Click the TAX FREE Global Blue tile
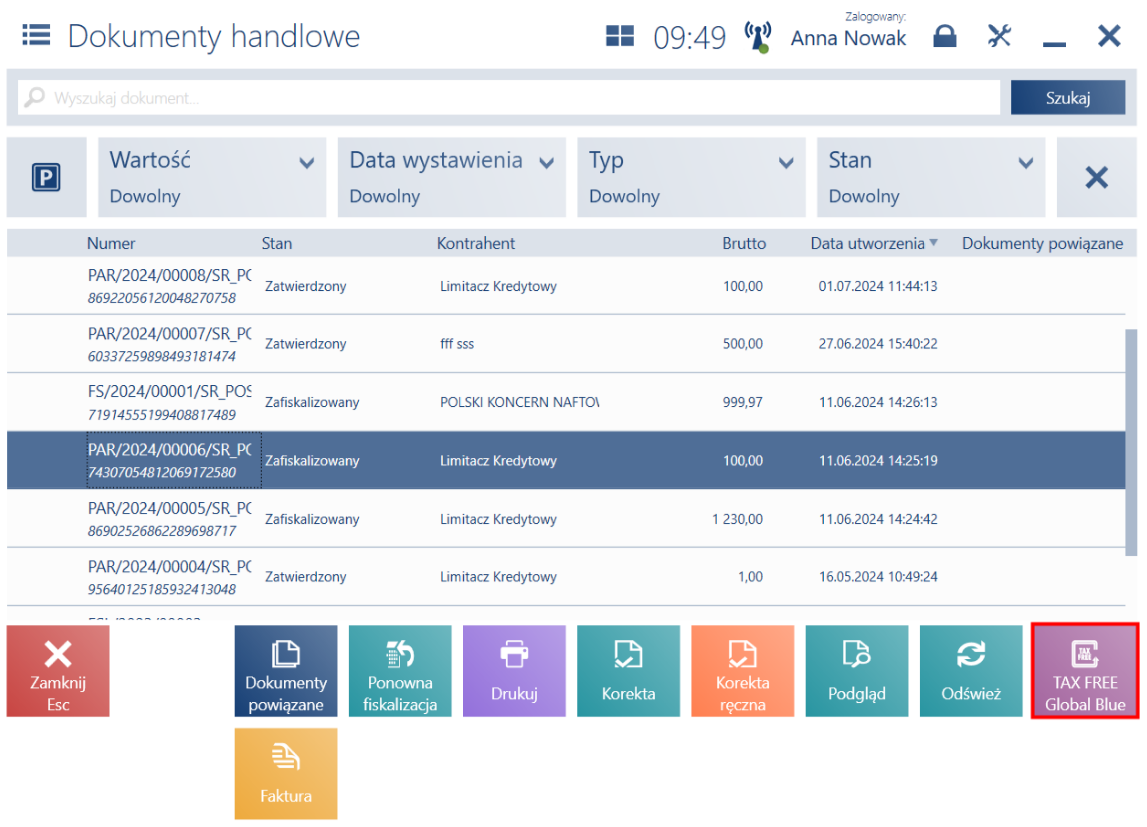1147x827 pixels. tap(1085, 671)
